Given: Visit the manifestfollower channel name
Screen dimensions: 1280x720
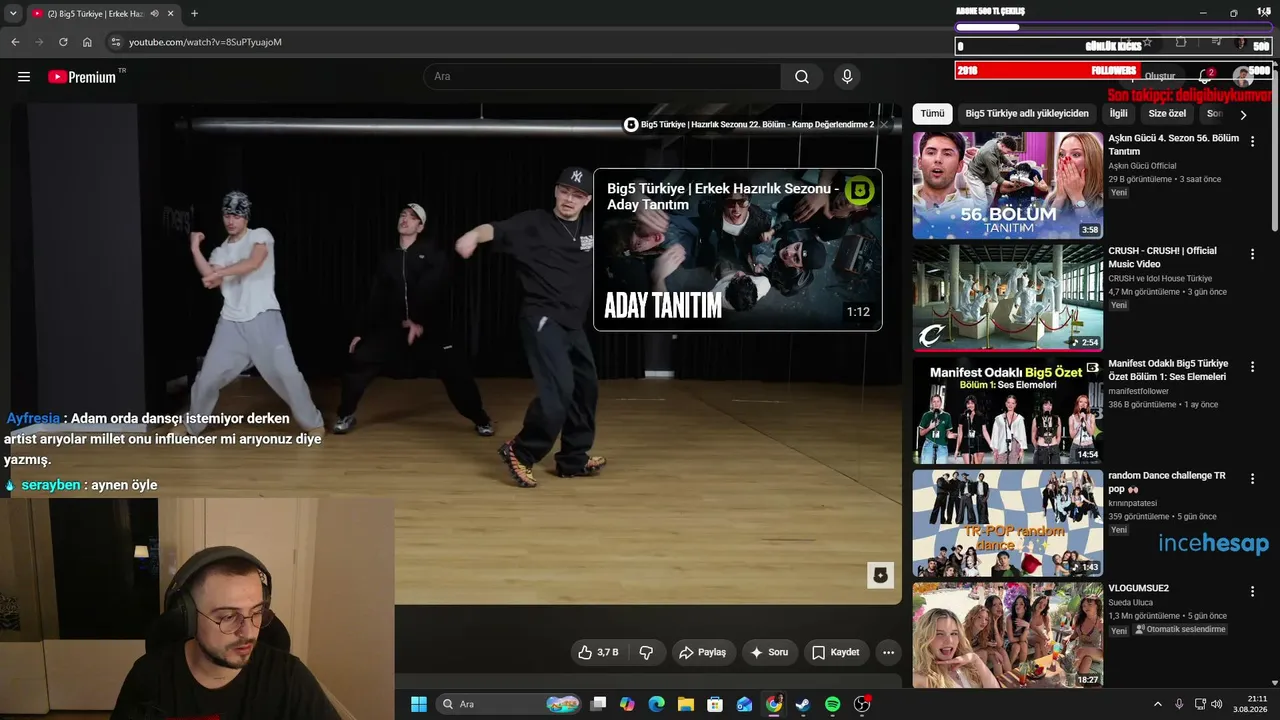Looking at the screenshot, I should pyautogui.click(x=1139, y=391).
